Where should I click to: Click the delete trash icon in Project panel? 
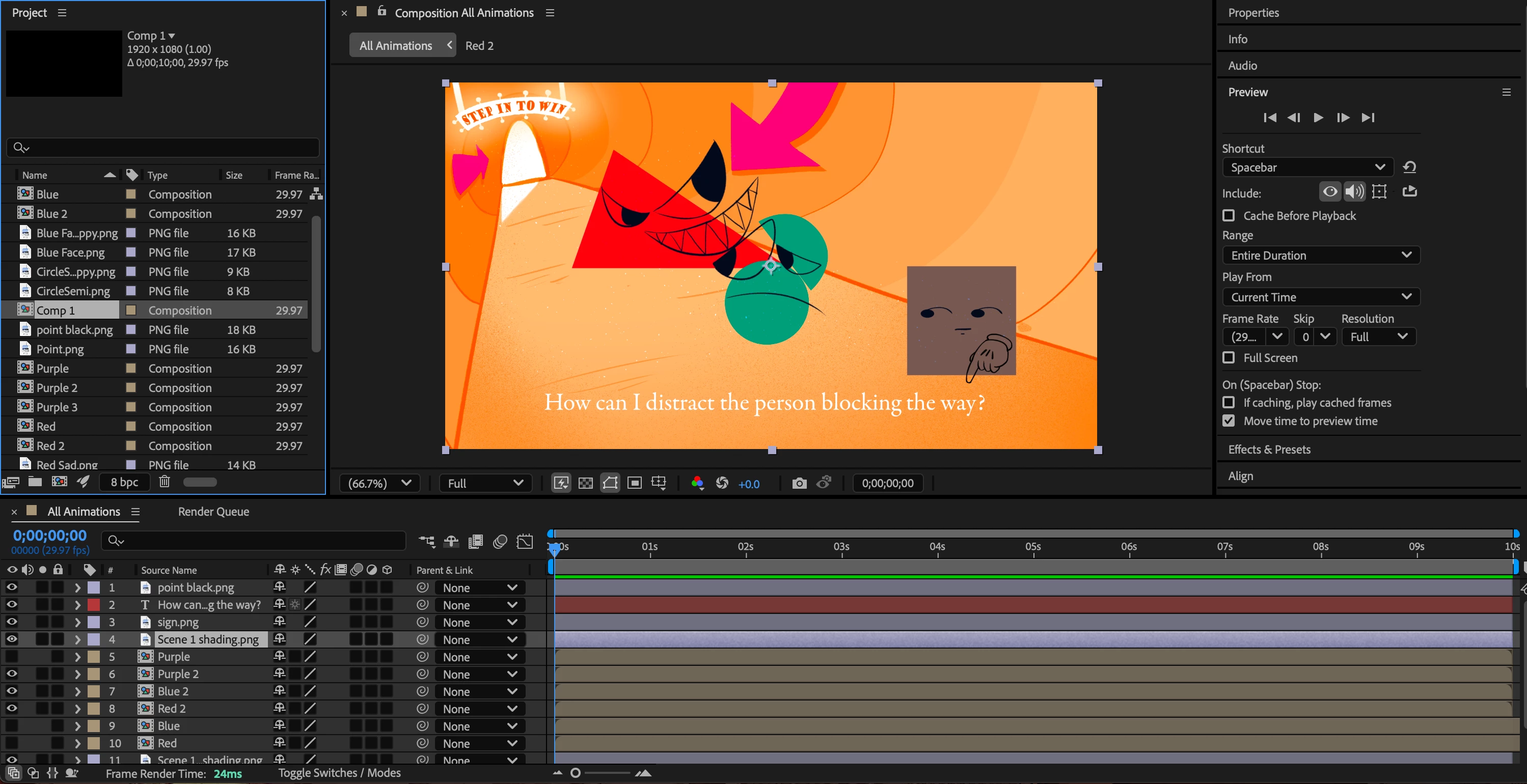click(x=164, y=482)
